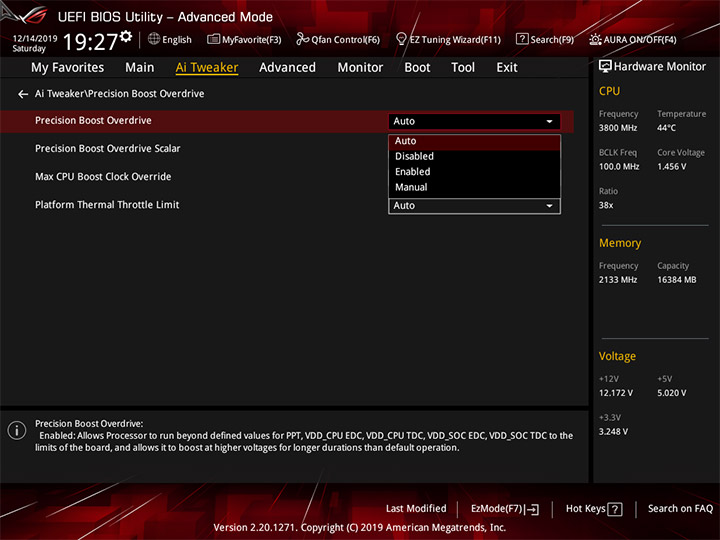Switch to the Main tab
720x540 pixels.
(x=140, y=68)
